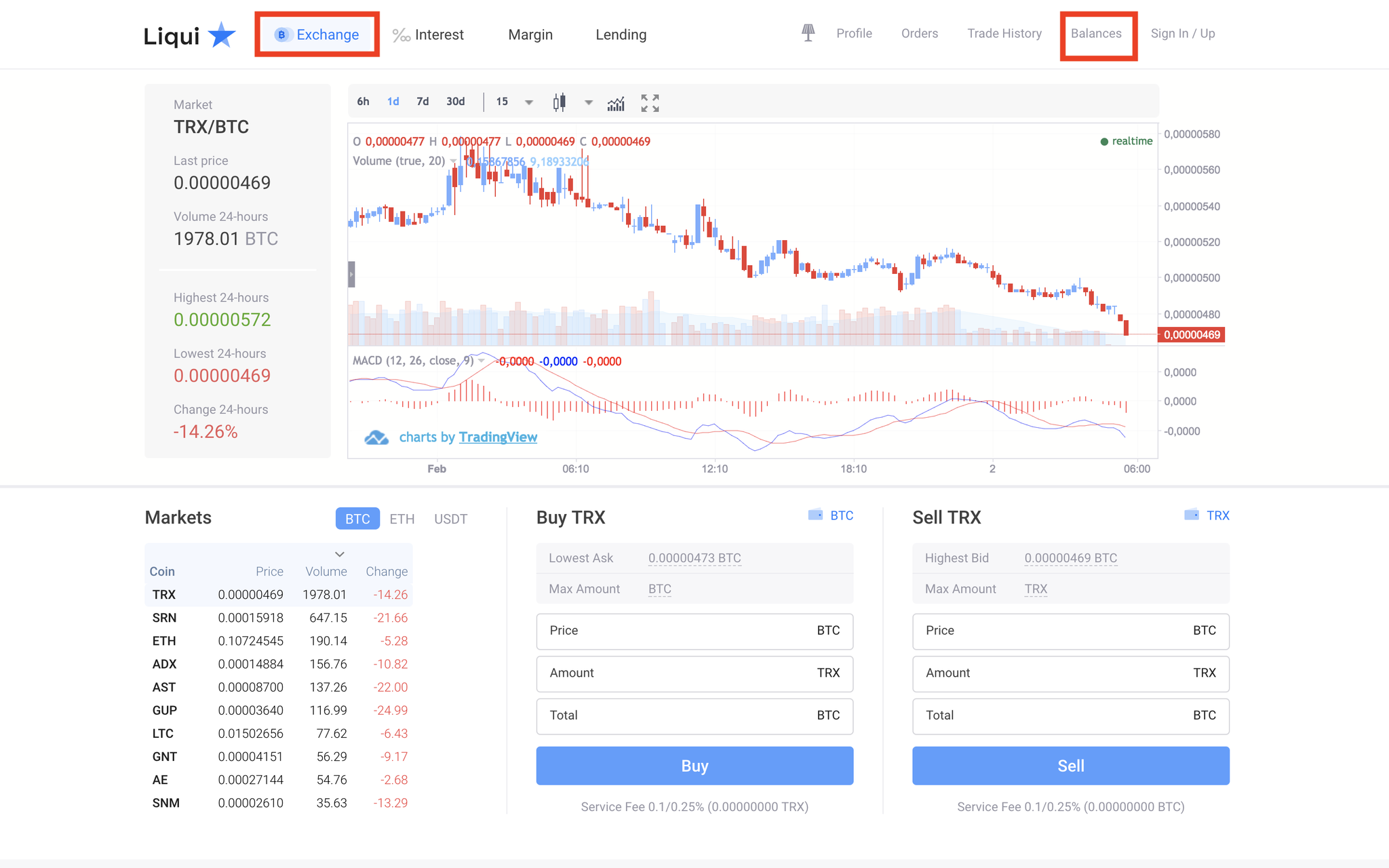The width and height of the screenshot is (1389, 868).
Task: Open the Balances page
Action: pyautogui.click(x=1096, y=33)
